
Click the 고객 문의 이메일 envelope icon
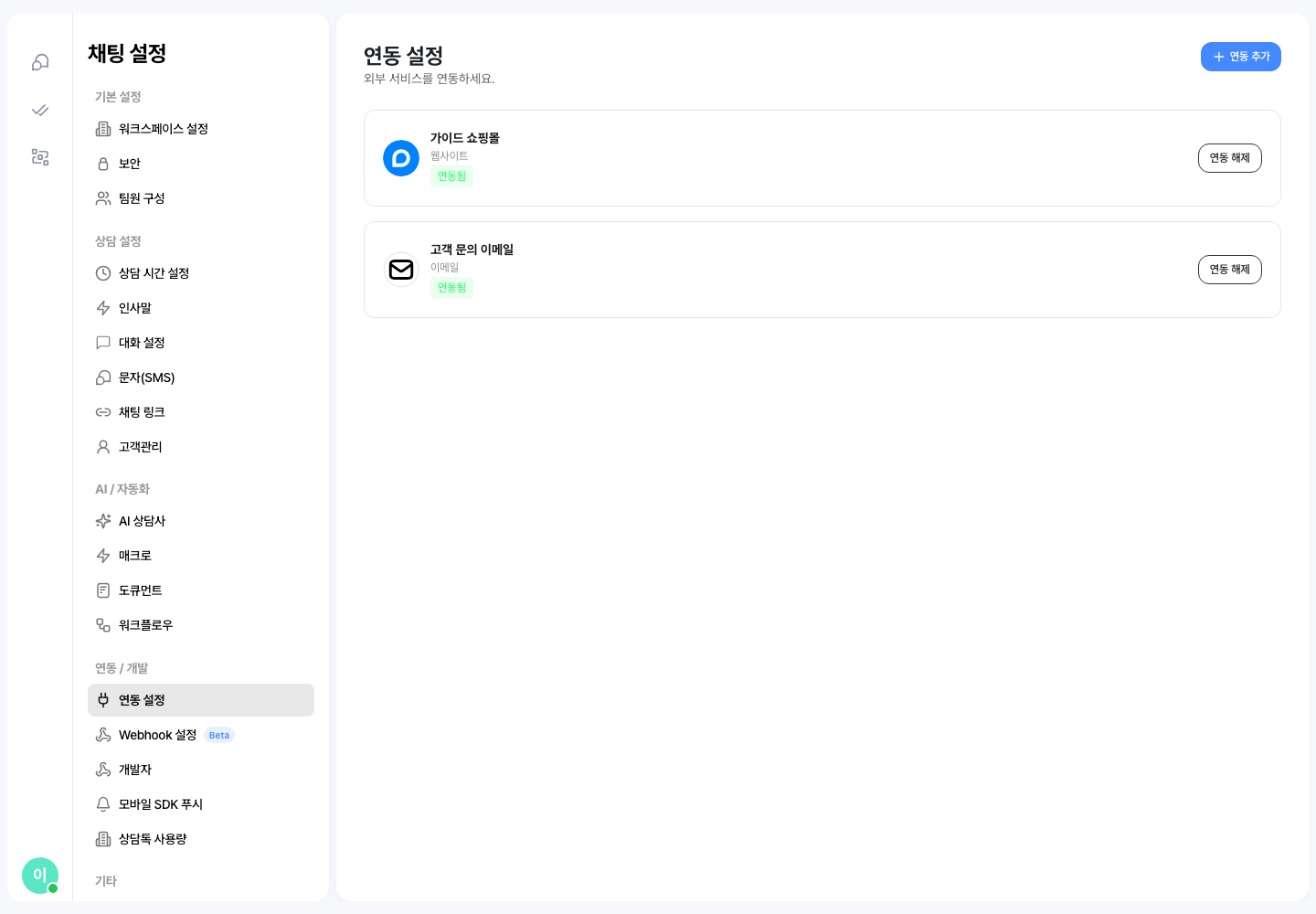click(x=401, y=270)
